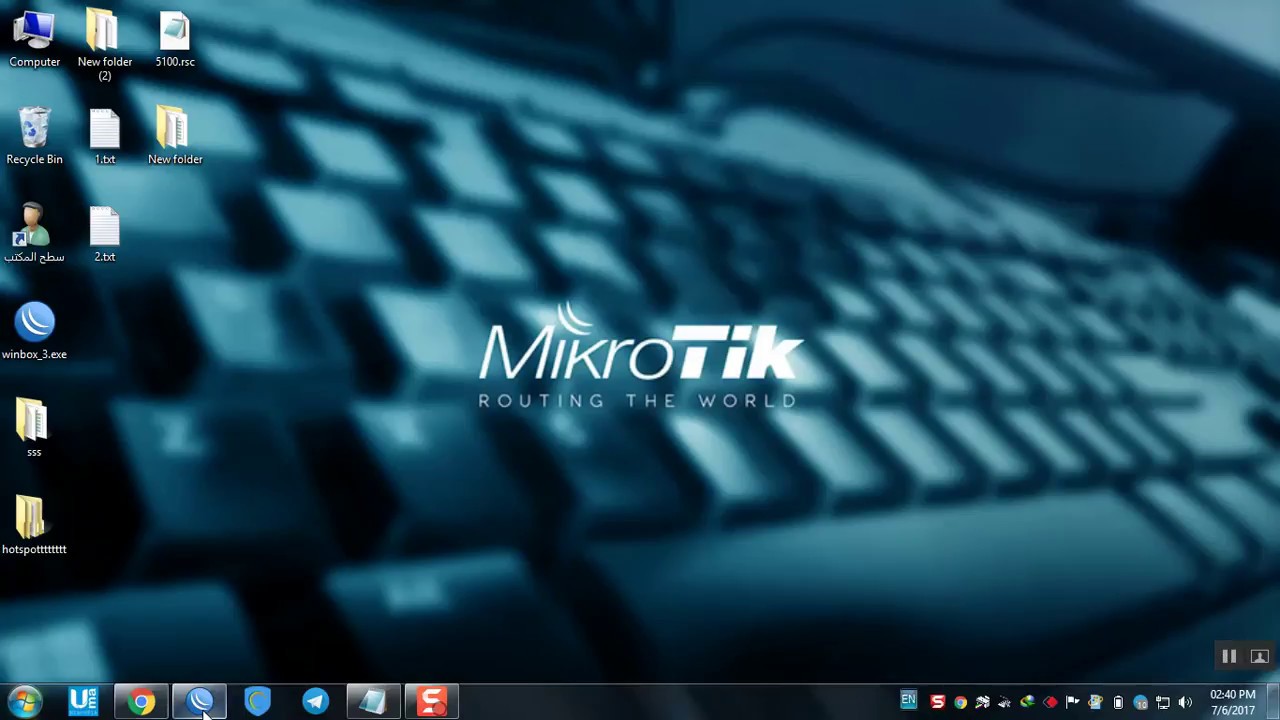Image resolution: width=1280 pixels, height=720 pixels.
Task: Select the hotspottttttttt folder icon
Action: [34, 526]
